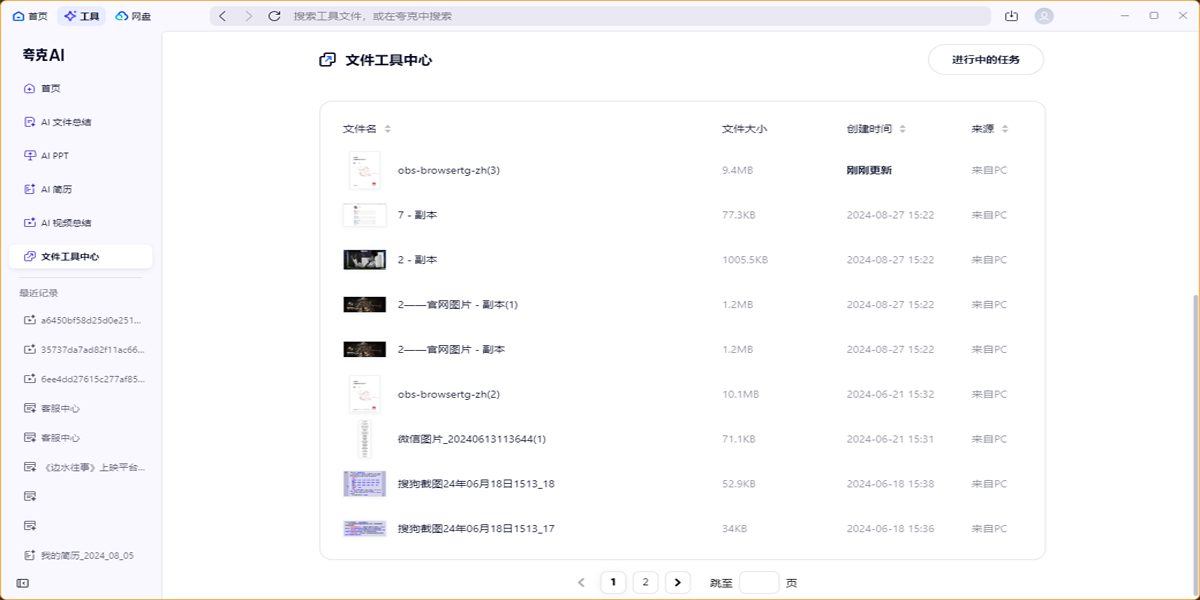Viewport: 1200px width, 600px height.
Task: Click previous page arrow in pagination
Action: (581, 582)
